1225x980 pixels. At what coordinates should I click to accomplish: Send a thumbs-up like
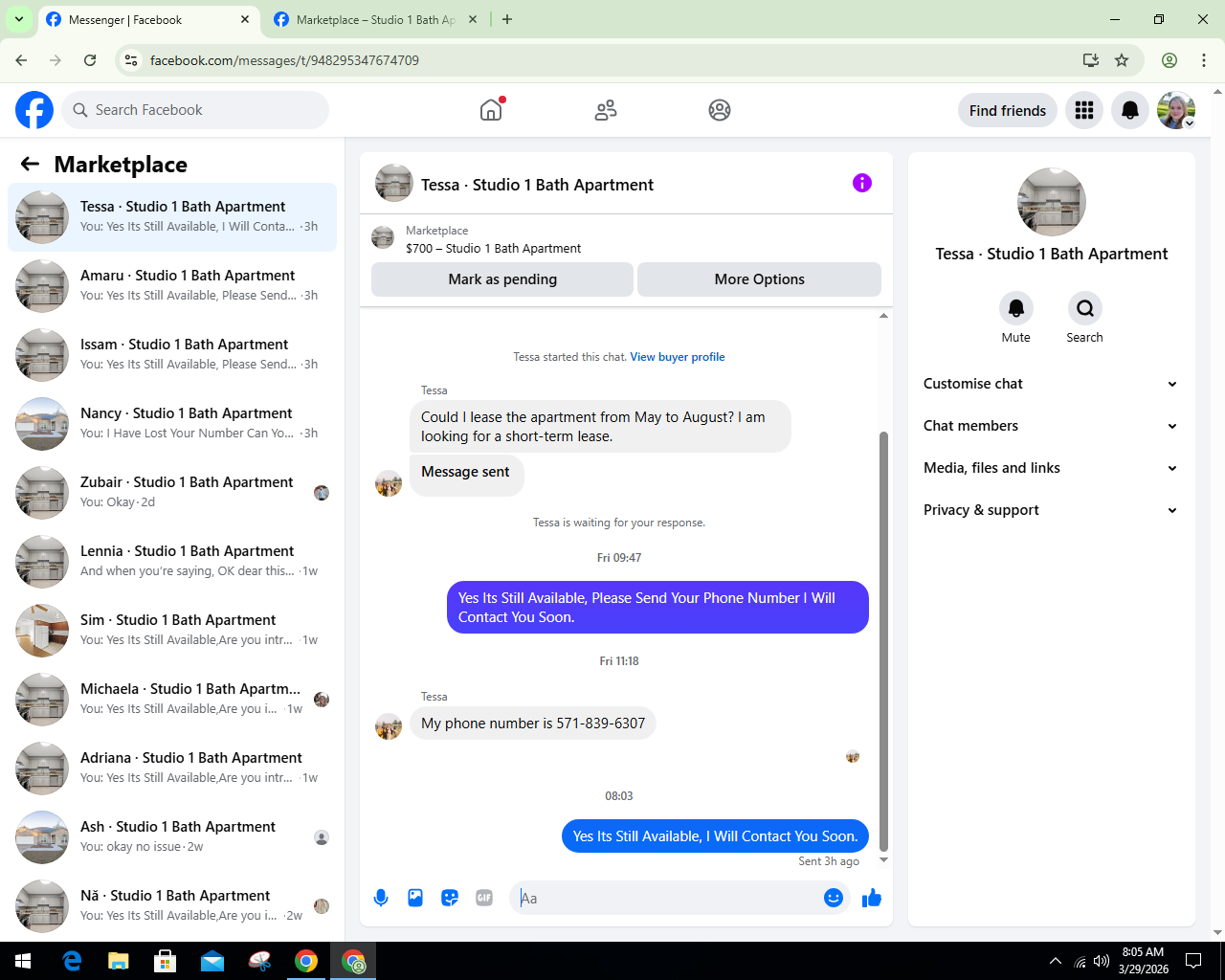coord(872,898)
